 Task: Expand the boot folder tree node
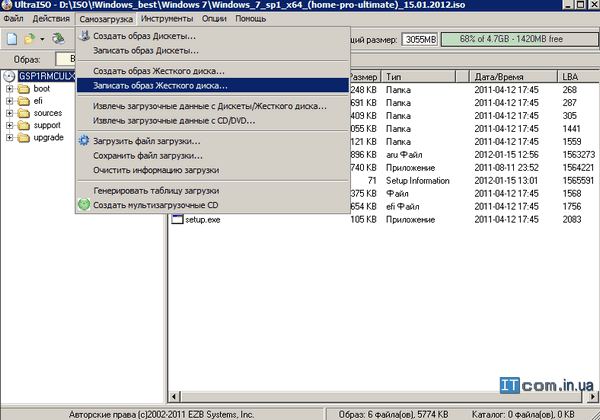tap(10, 88)
